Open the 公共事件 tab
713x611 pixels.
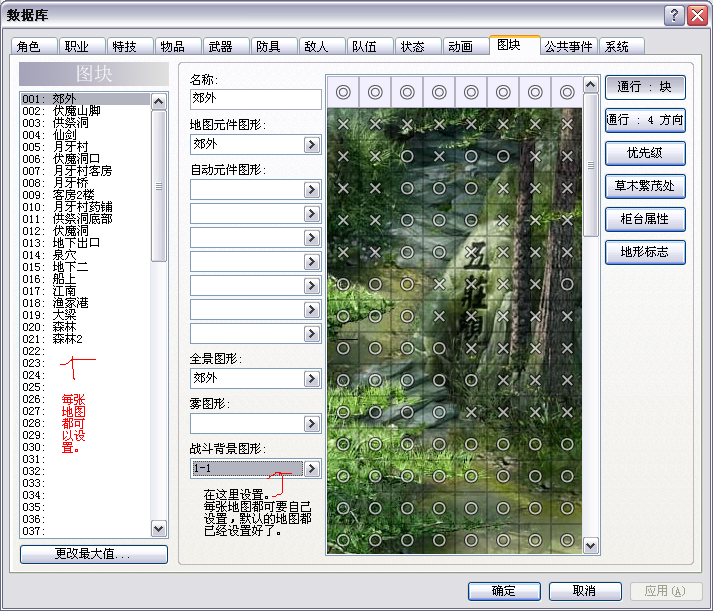coord(569,46)
